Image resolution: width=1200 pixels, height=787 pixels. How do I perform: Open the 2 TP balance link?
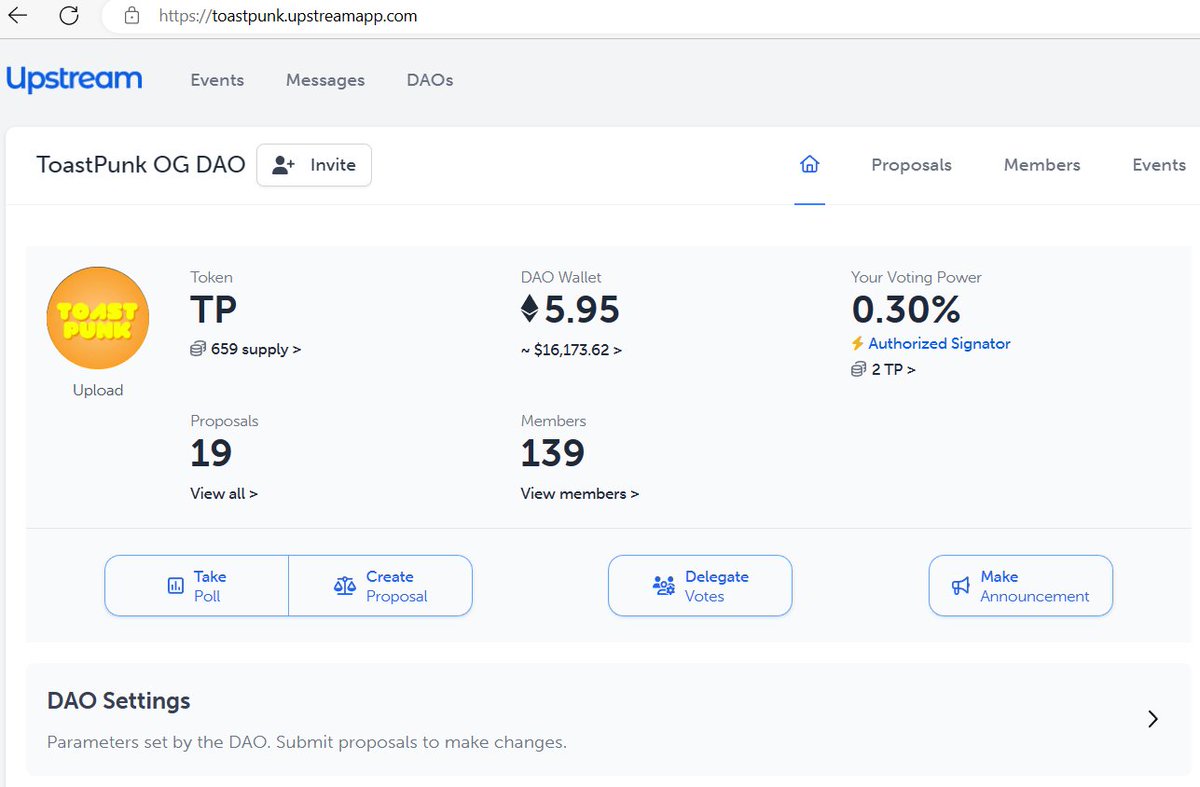tap(883, 369)
